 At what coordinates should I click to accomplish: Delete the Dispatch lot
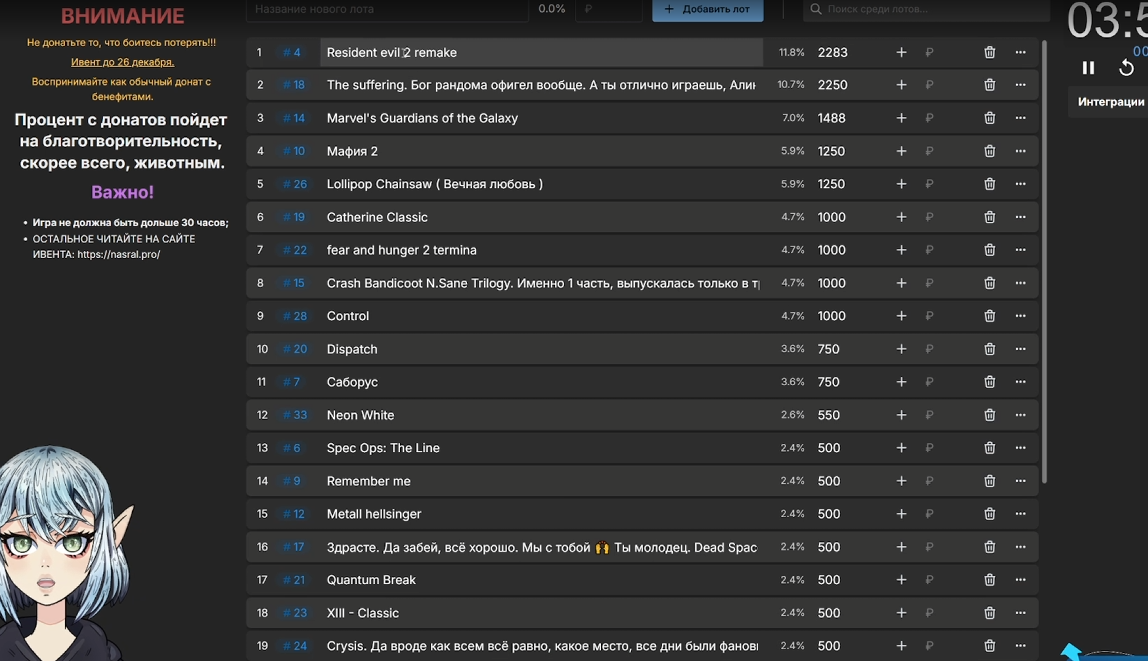989,349
